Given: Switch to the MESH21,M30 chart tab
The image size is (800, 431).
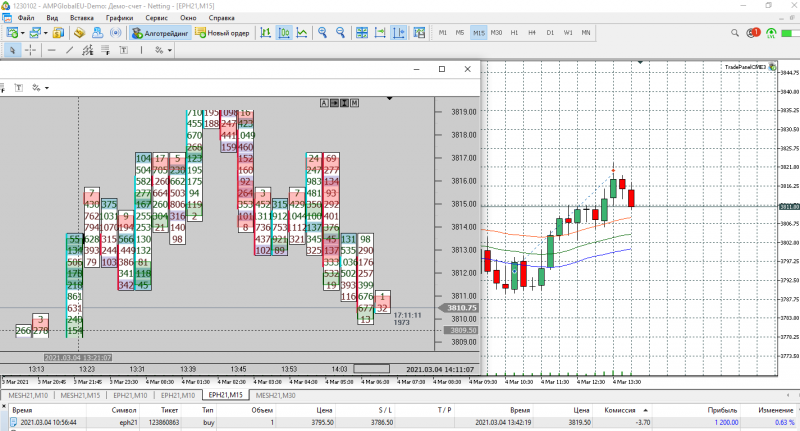Looking at the screenshot, I should (276, 395).
